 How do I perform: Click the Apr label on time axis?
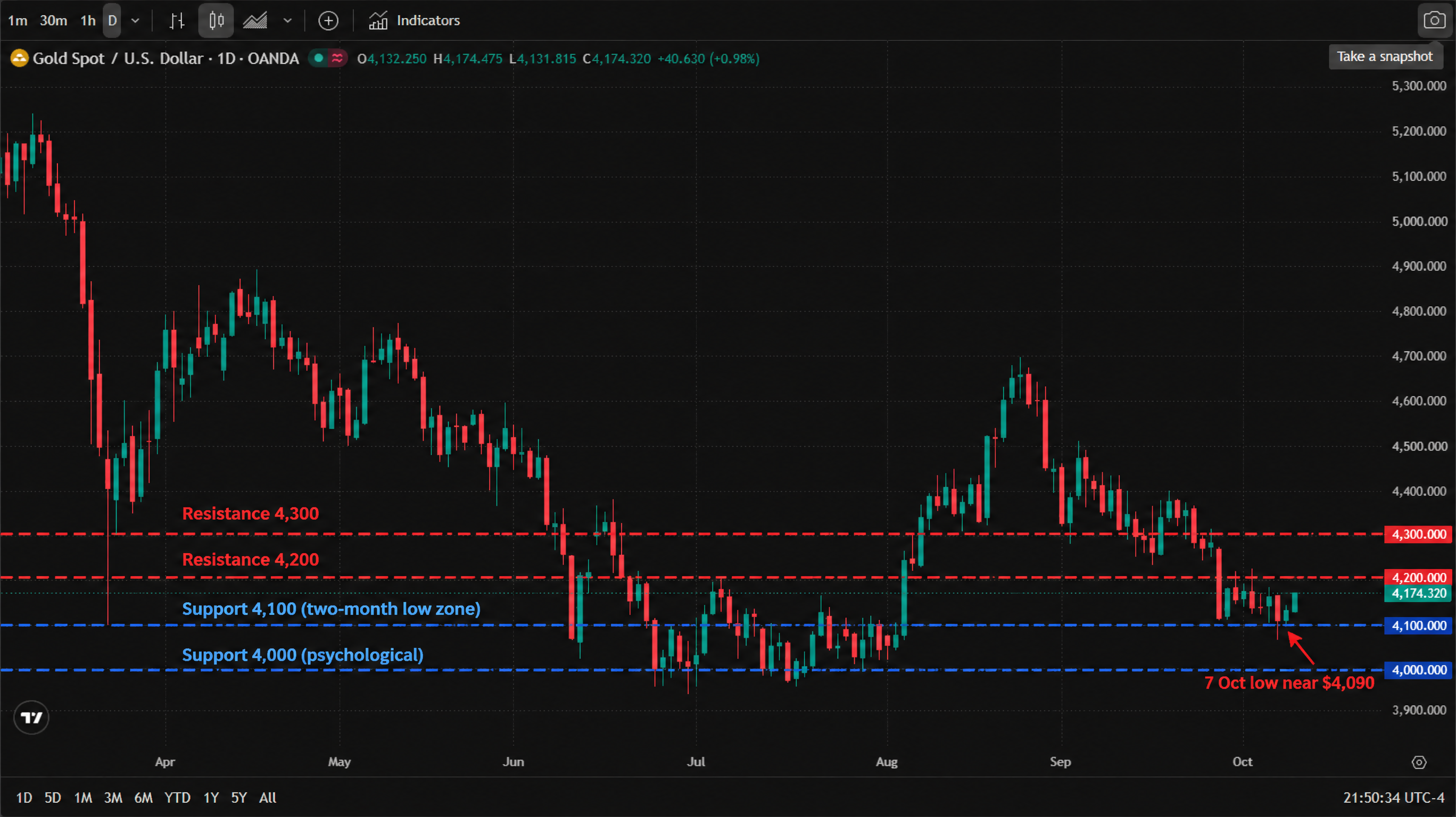click(x=165, y=762)
